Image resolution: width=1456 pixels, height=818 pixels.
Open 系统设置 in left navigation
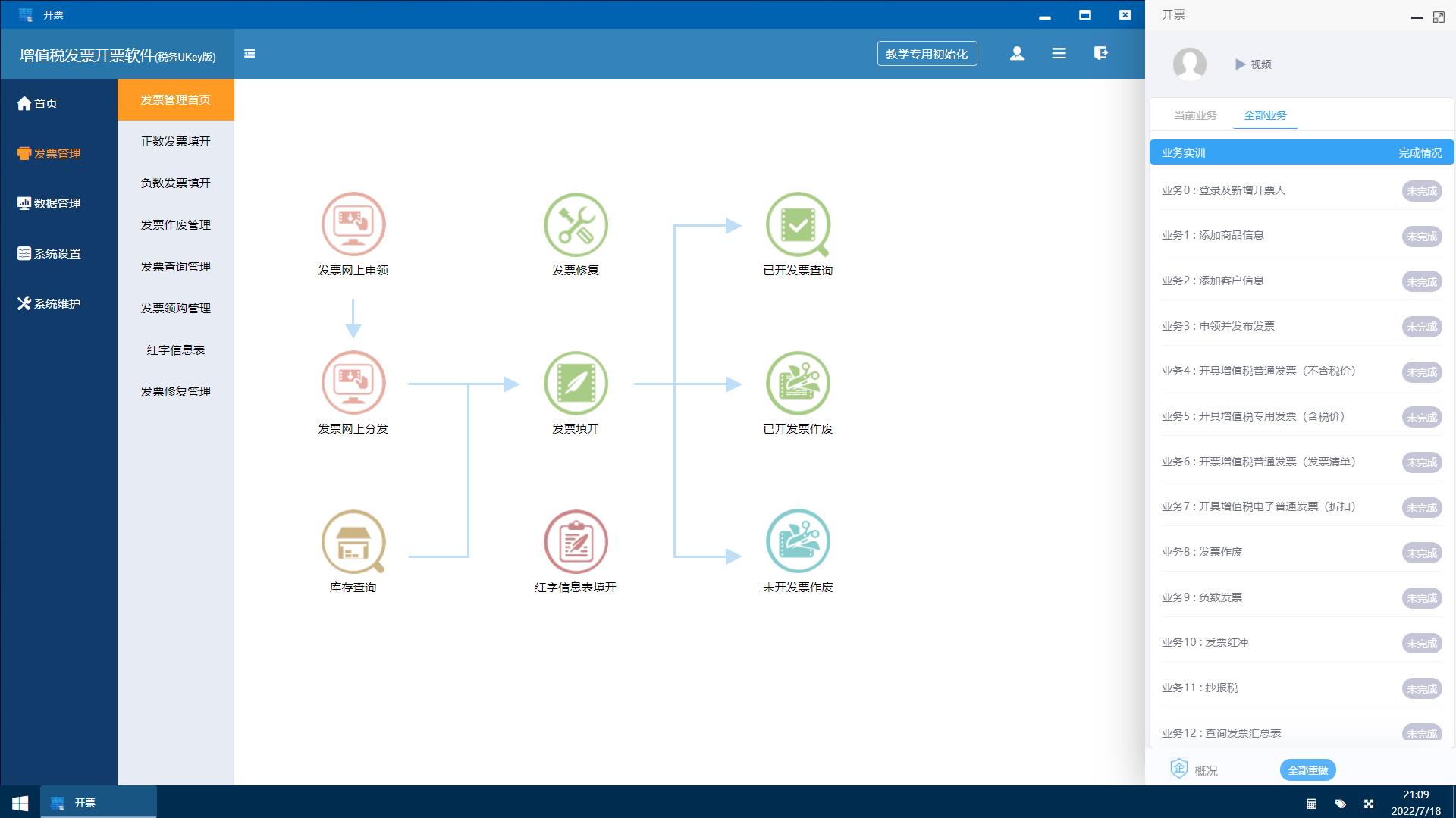coord(58,253)
